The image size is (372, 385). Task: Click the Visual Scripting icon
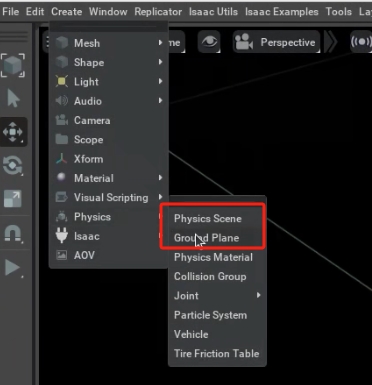click(62, 197)
